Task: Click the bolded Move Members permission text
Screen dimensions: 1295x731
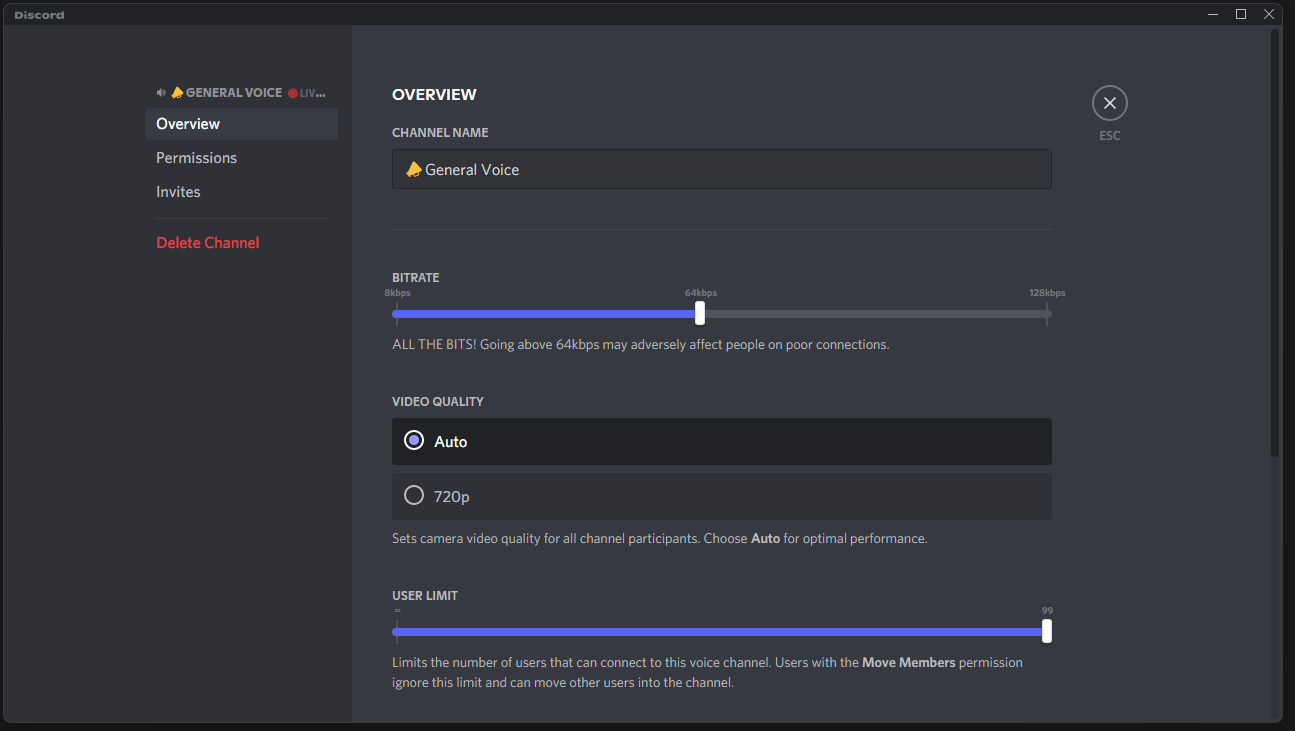Action: 909,662
